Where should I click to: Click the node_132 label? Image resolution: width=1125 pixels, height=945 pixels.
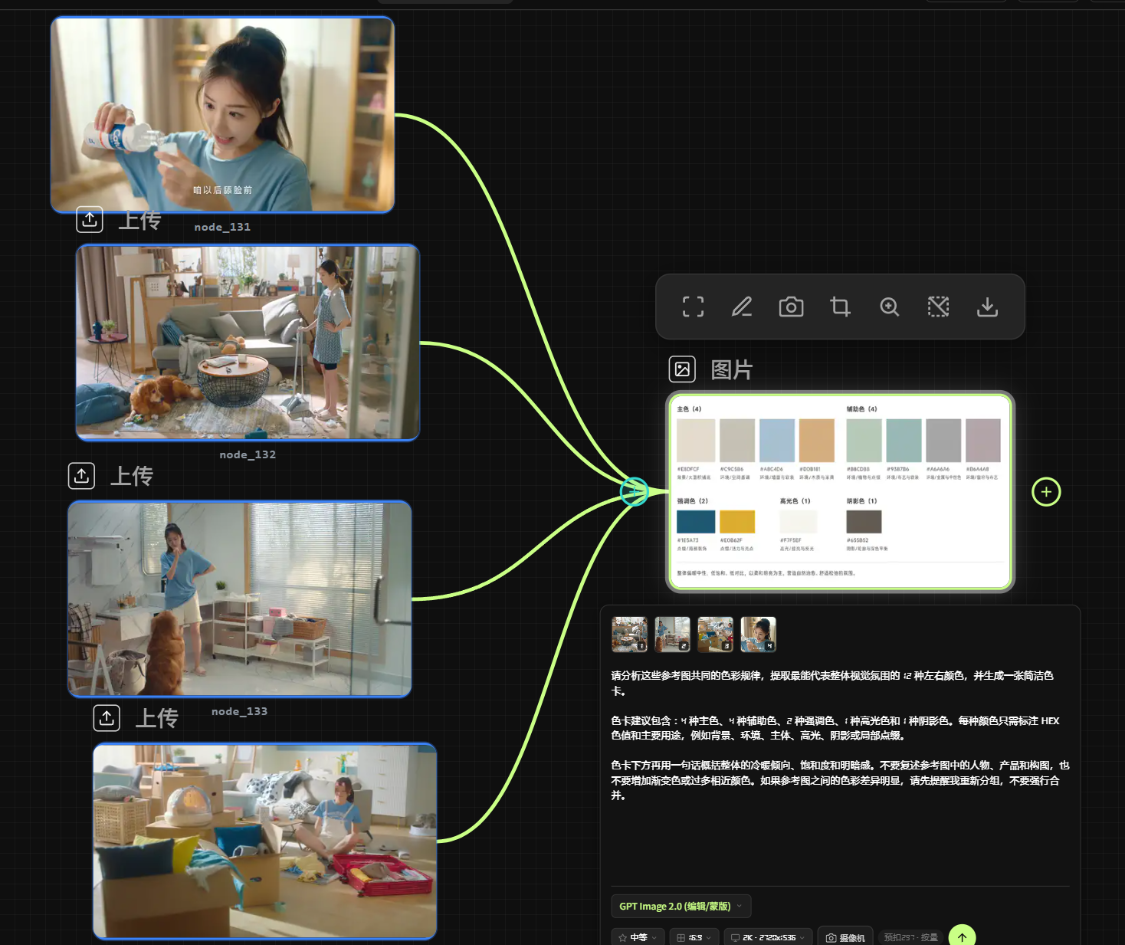pos(248,454)
